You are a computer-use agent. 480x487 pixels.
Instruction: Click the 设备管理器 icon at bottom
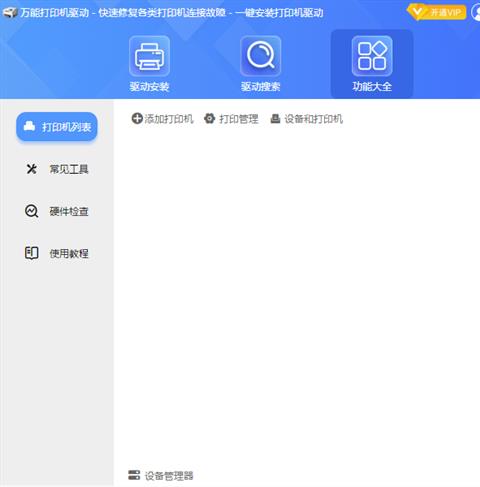(x=134, y=475)
